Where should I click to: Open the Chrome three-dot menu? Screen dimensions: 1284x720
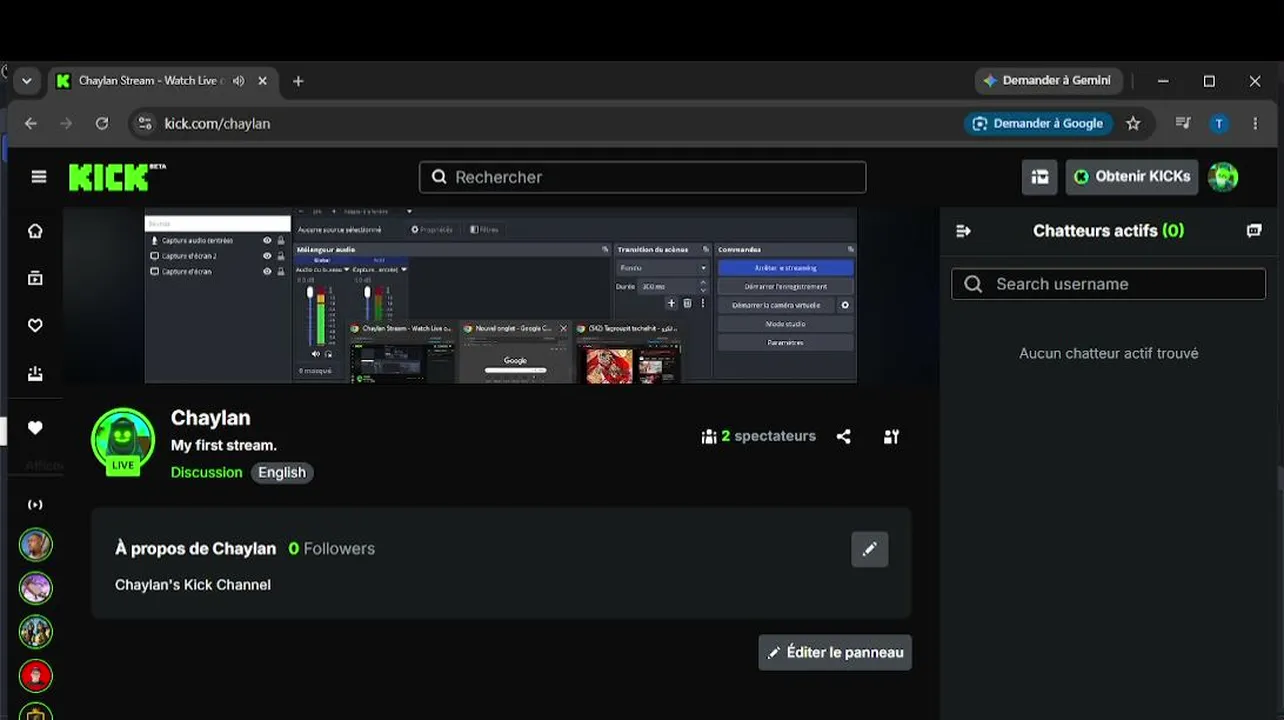point(1255,123)
